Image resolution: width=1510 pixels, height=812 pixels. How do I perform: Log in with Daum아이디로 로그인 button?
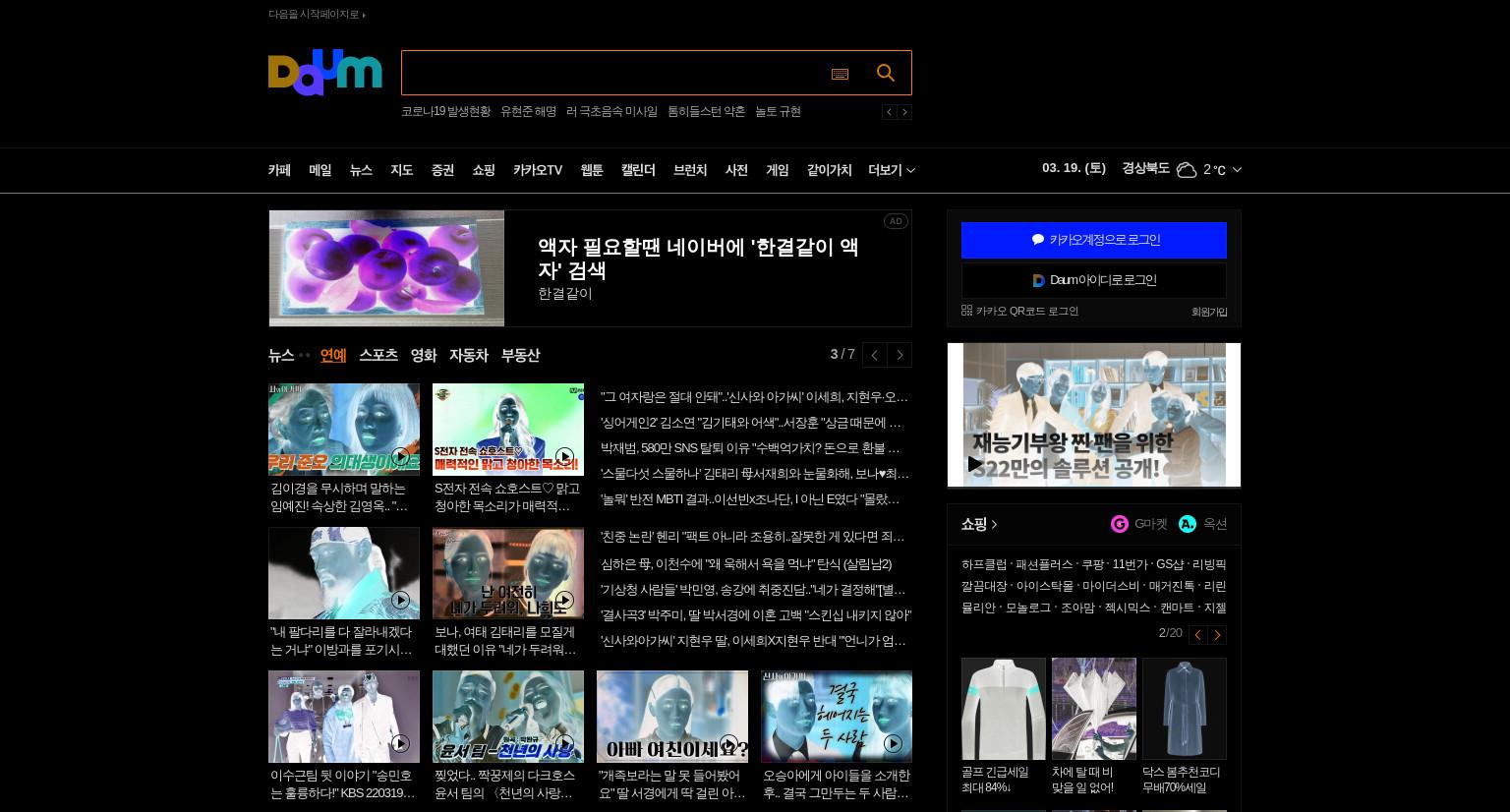pos(1094,280)
